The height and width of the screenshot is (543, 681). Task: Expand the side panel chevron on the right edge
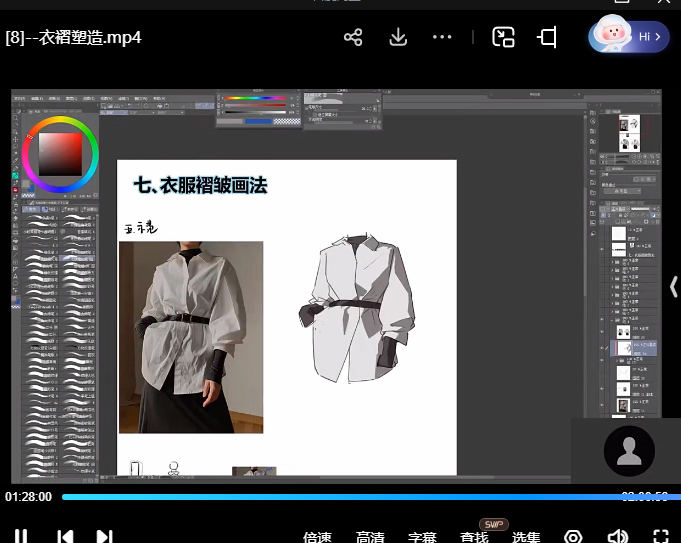pyautogui.click(x=673, y=287)
